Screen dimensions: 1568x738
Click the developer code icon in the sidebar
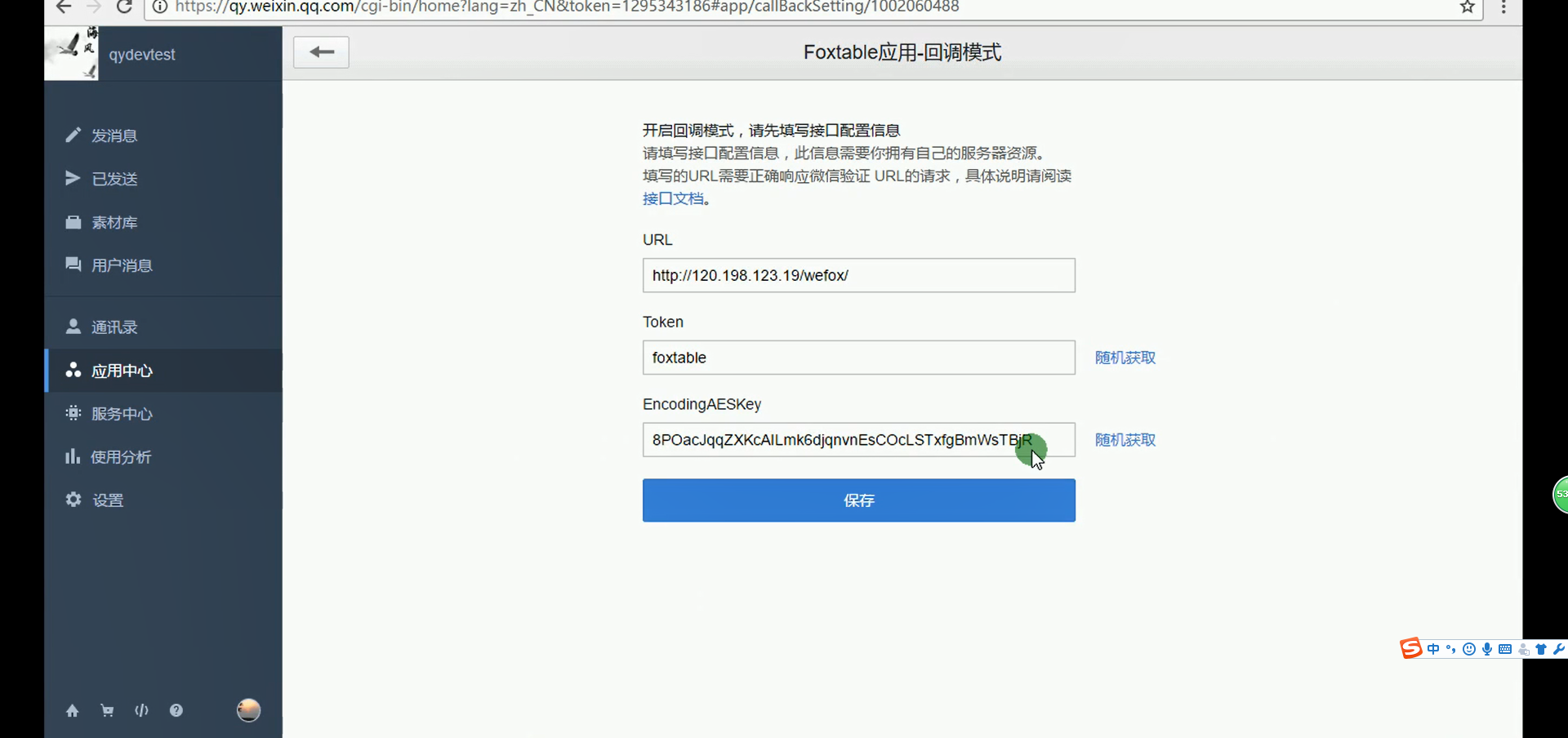pos(141,710)
